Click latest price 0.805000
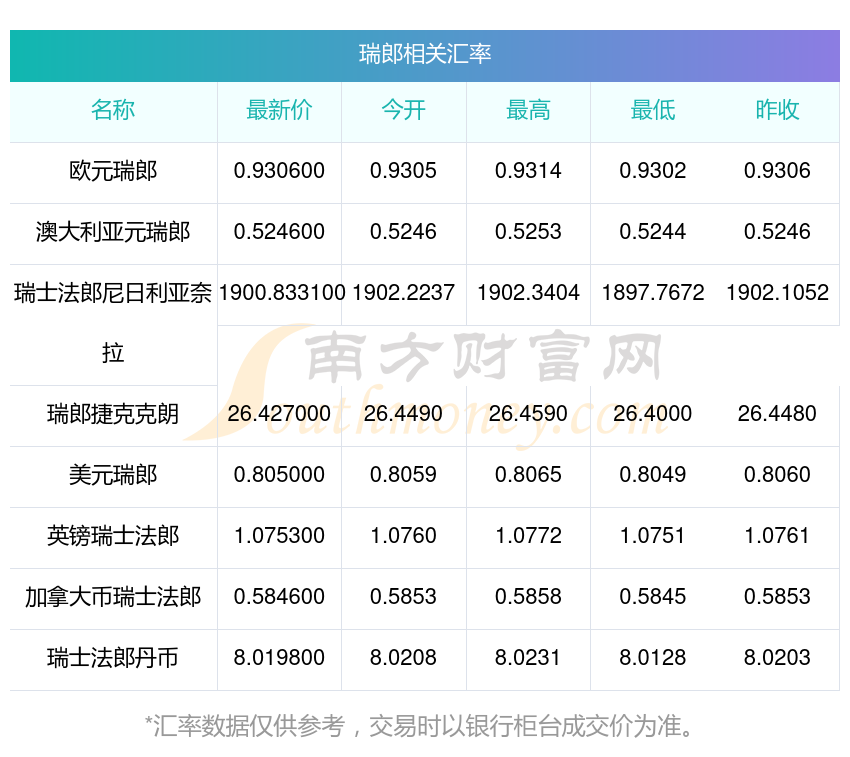 pyautogui.click(x=279, y=475)
